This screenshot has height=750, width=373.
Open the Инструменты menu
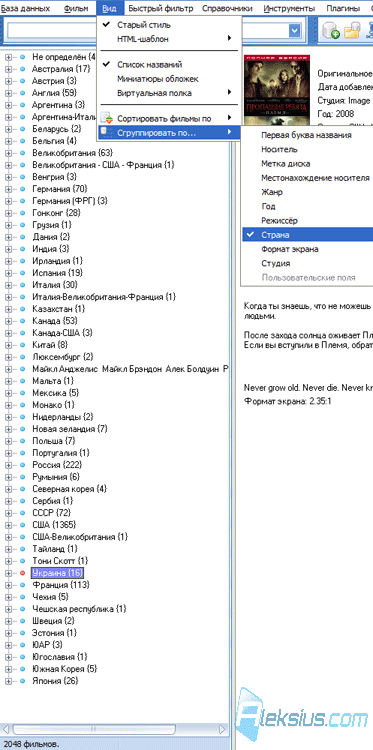pos(289,8)
